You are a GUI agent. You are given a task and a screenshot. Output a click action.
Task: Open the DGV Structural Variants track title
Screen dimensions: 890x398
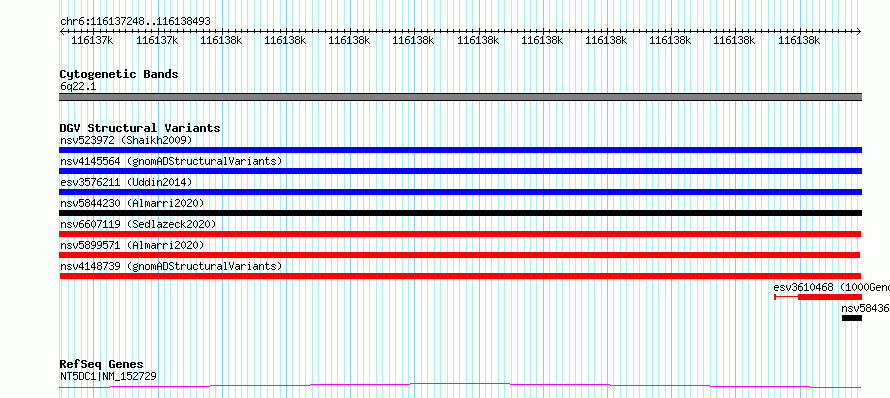click(x=140, y=128)
